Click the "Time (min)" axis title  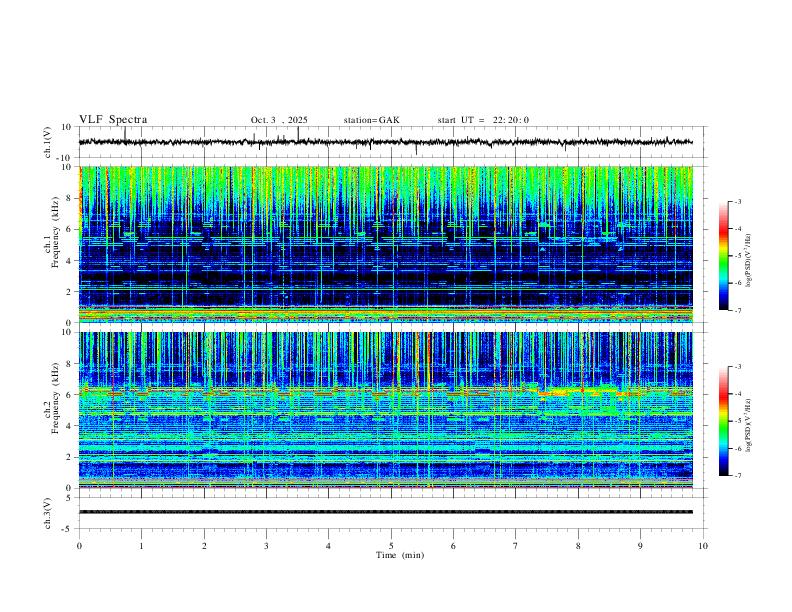(400, 555)
